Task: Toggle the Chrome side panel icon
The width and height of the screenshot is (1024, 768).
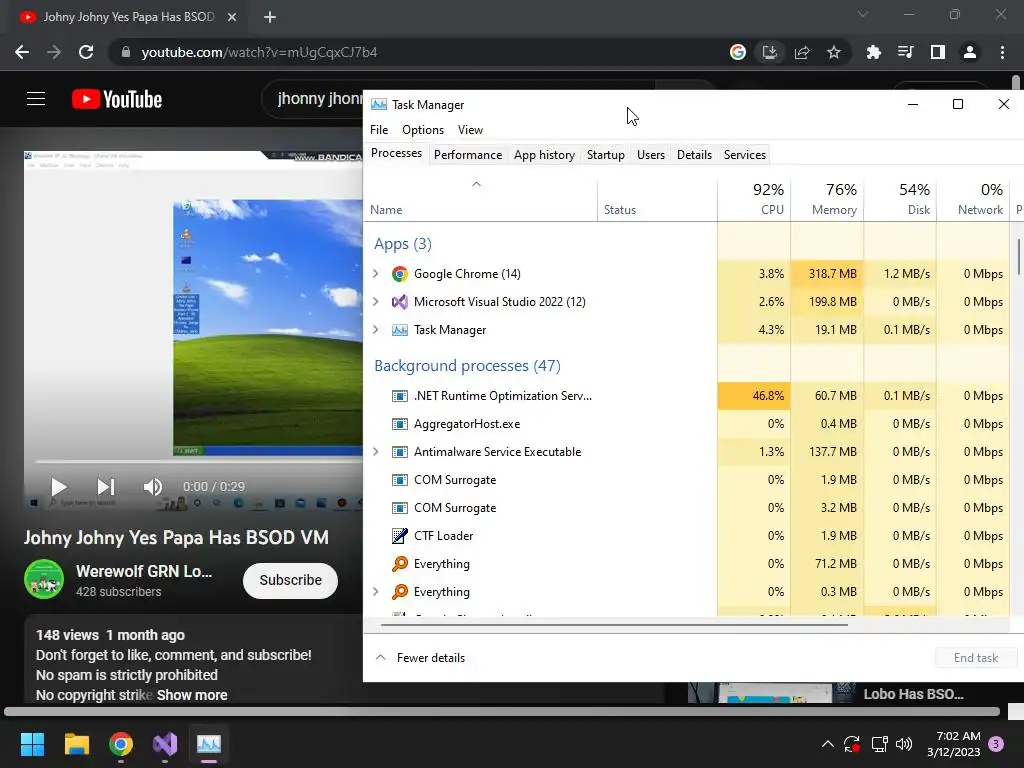Action: 938,52
